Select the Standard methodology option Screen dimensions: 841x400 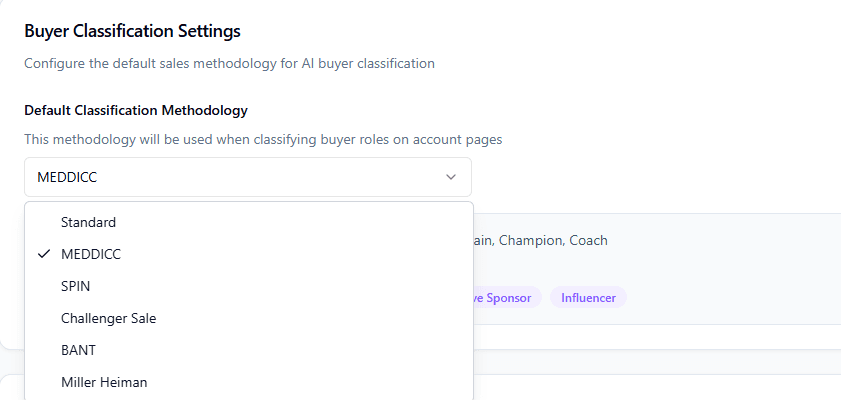pyautogui.click(x=88, y=222)
